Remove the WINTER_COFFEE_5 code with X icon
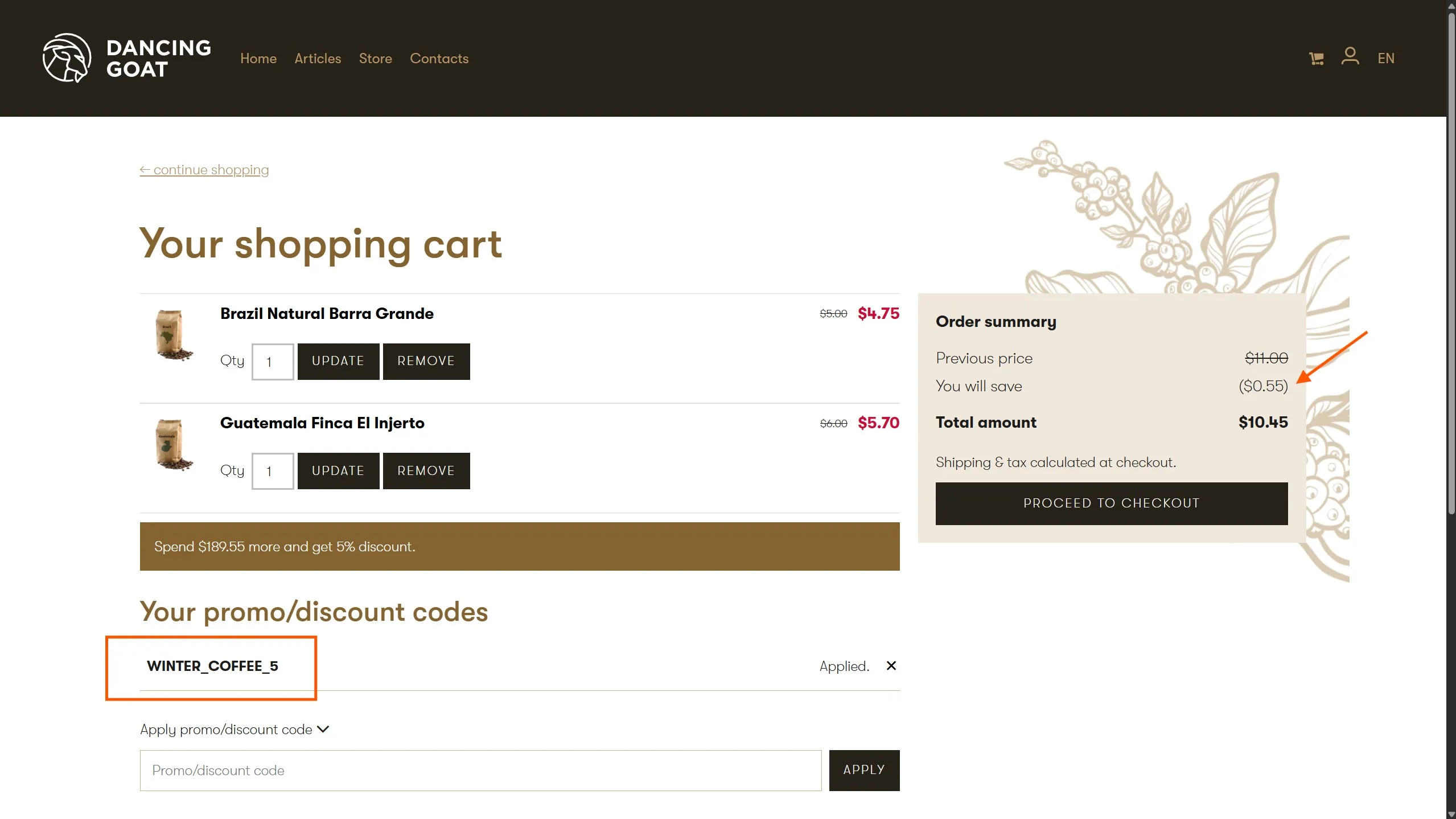Screen dimensions: 1456x819 (x=891, y=666)
